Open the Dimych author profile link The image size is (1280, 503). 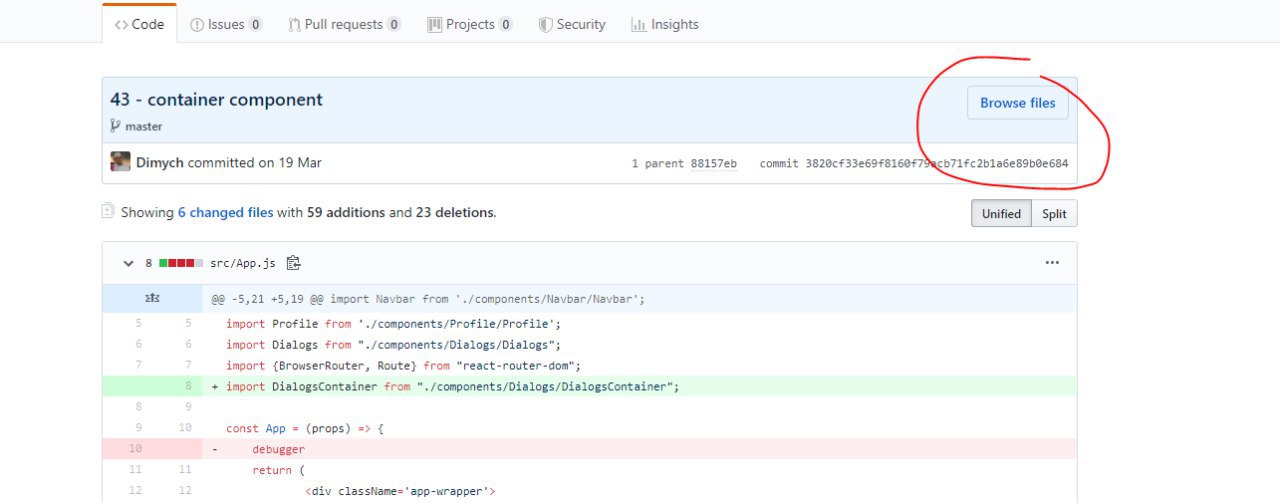click(160, 162)
